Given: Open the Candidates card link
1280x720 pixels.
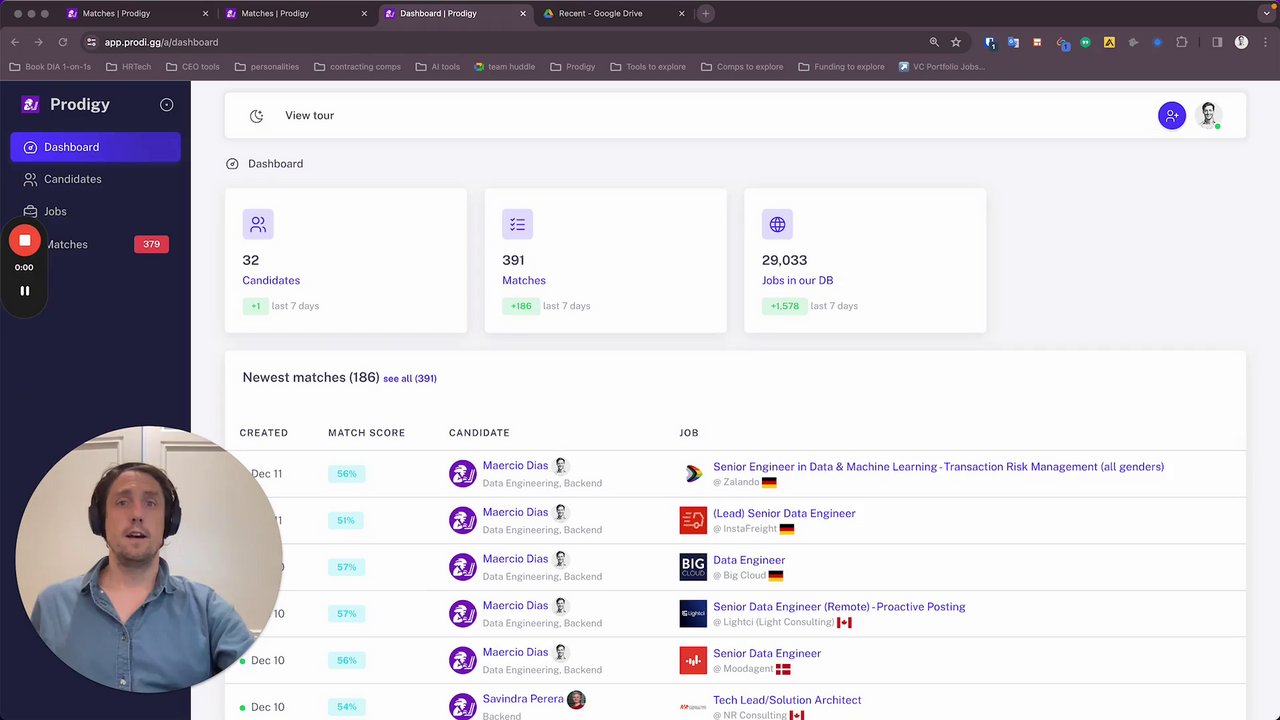Looking at the screenshot, I should (x=271, y=280).
